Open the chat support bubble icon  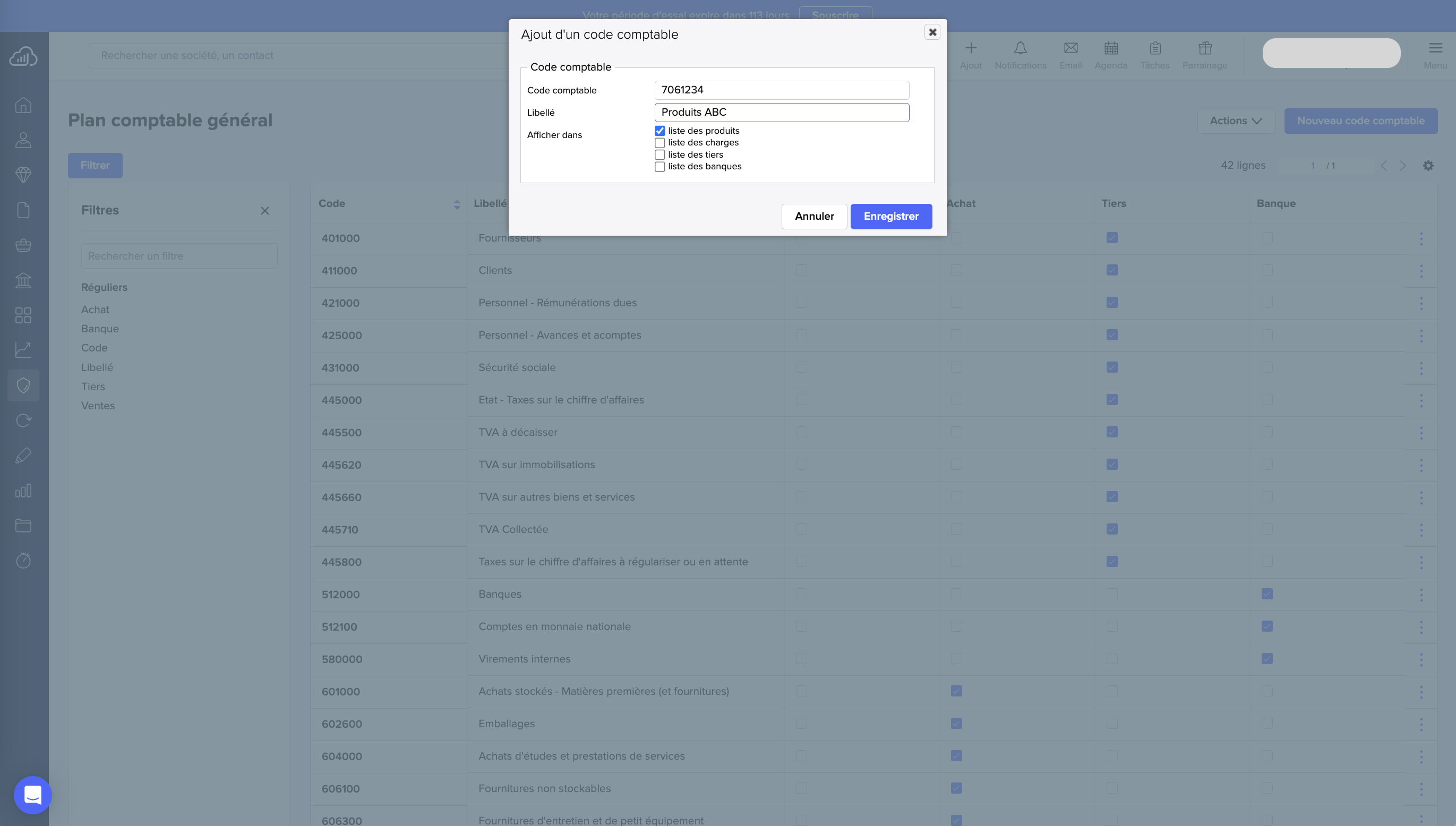click(33, 795)
